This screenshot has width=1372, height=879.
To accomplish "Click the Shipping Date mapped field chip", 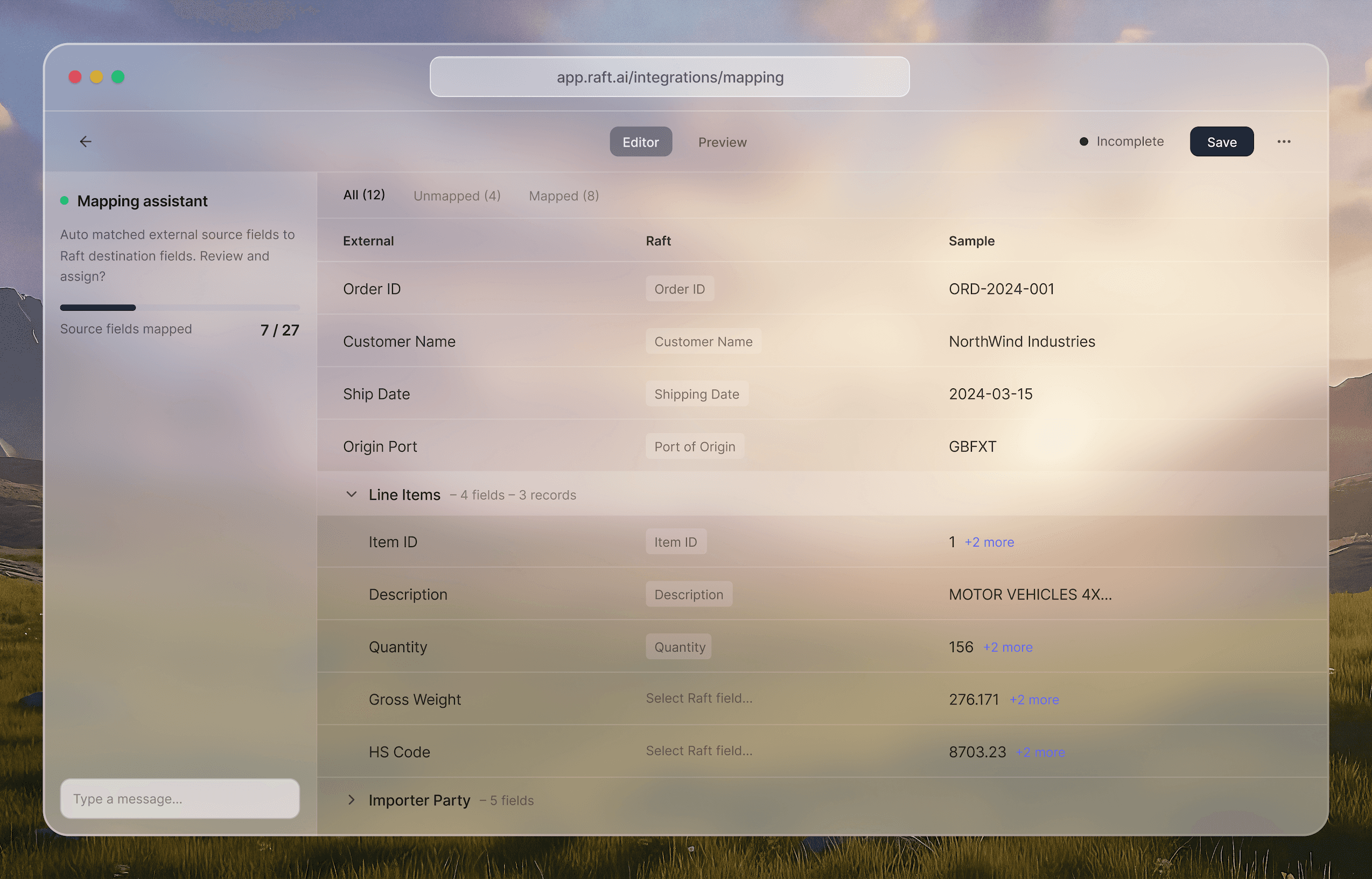I will tap(696, 394).
